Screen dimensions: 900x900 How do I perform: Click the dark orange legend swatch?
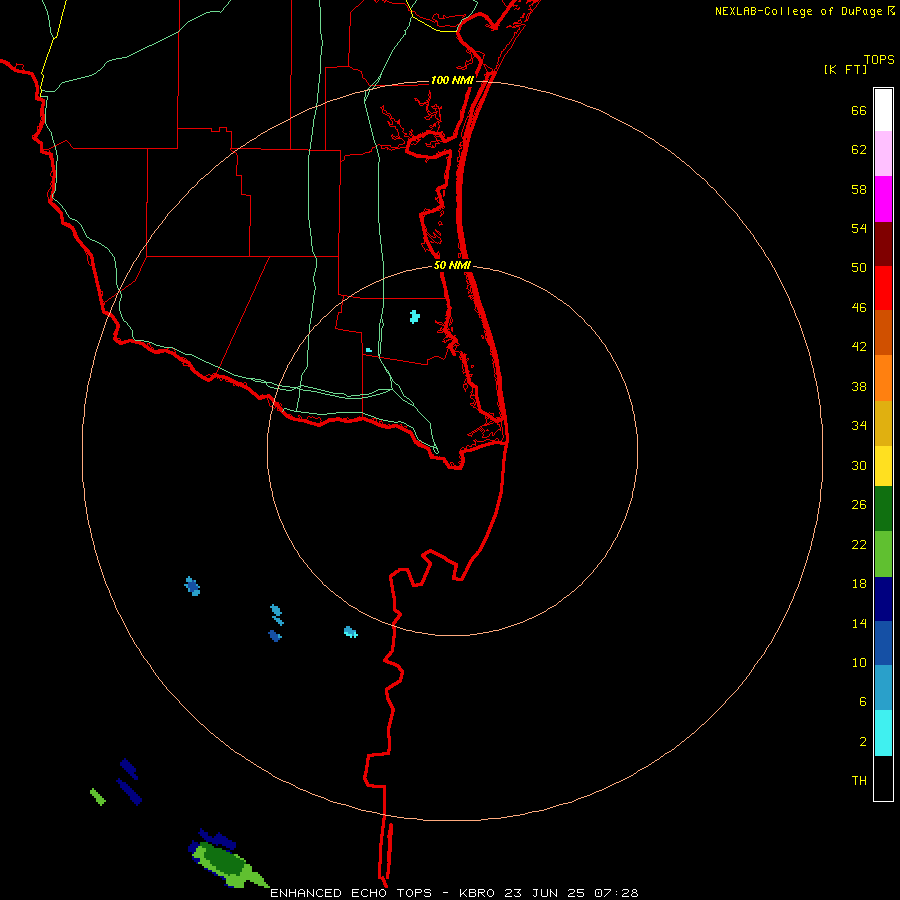pos(883,332)
